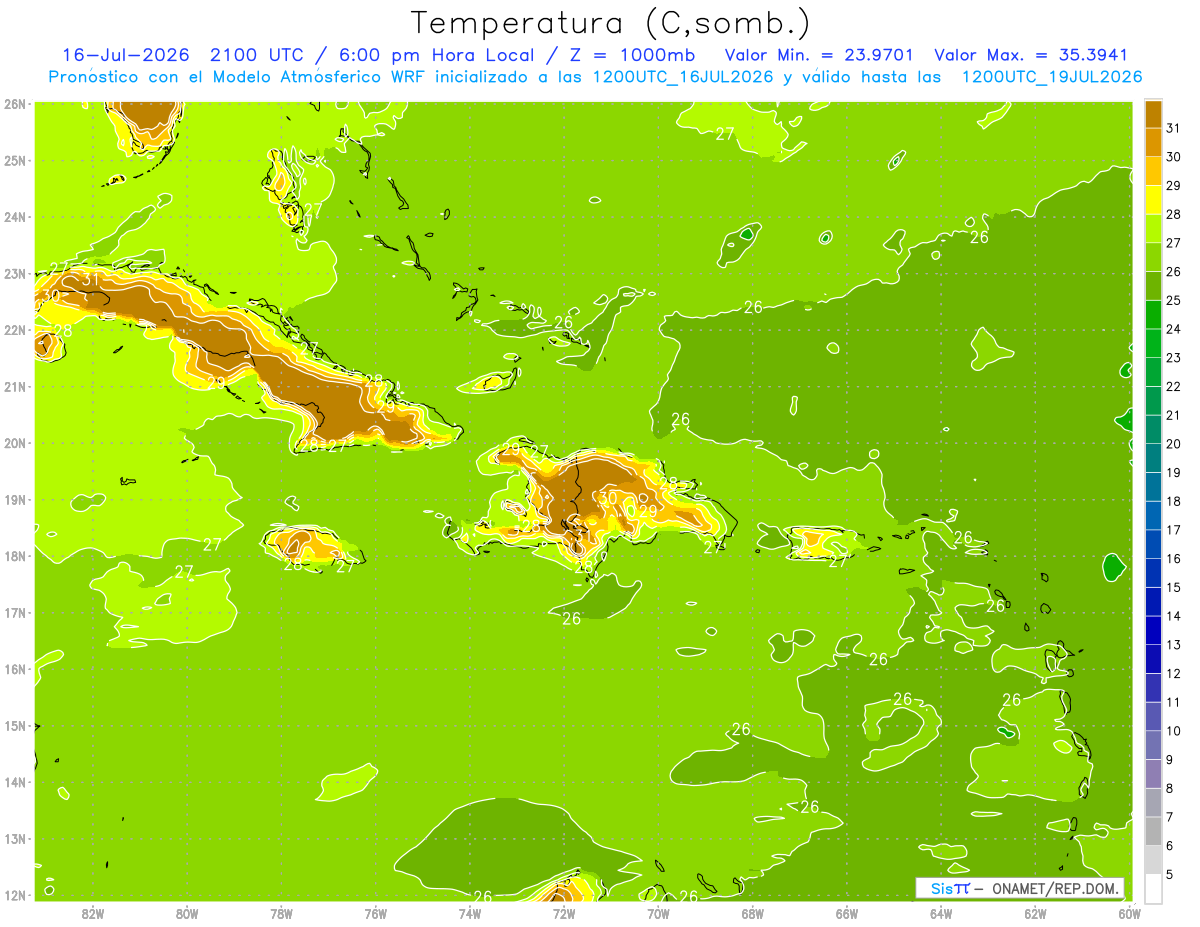Screen dimensions: 1200x927
Task: Click the '23N' latitude axis label
Action: [15, 273]
